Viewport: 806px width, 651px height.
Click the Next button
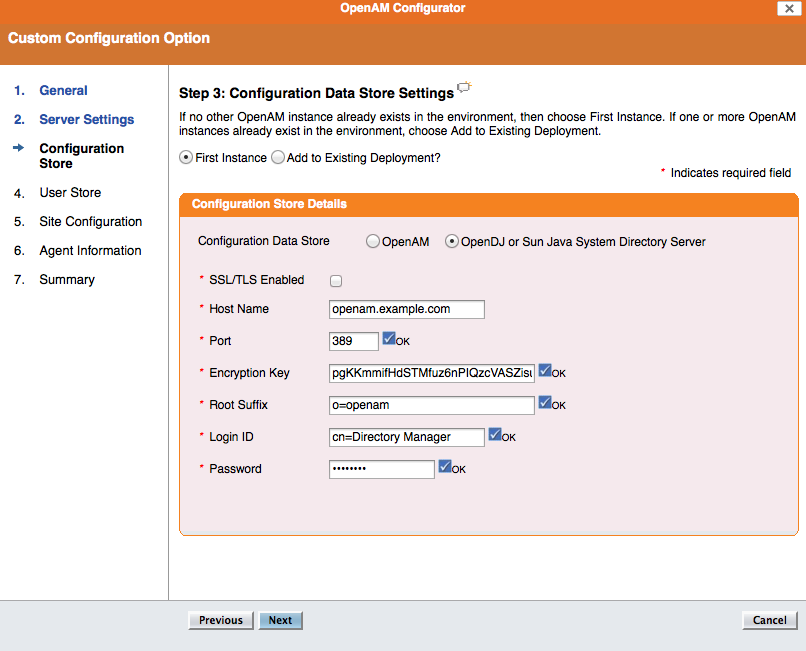click(280, 620)
